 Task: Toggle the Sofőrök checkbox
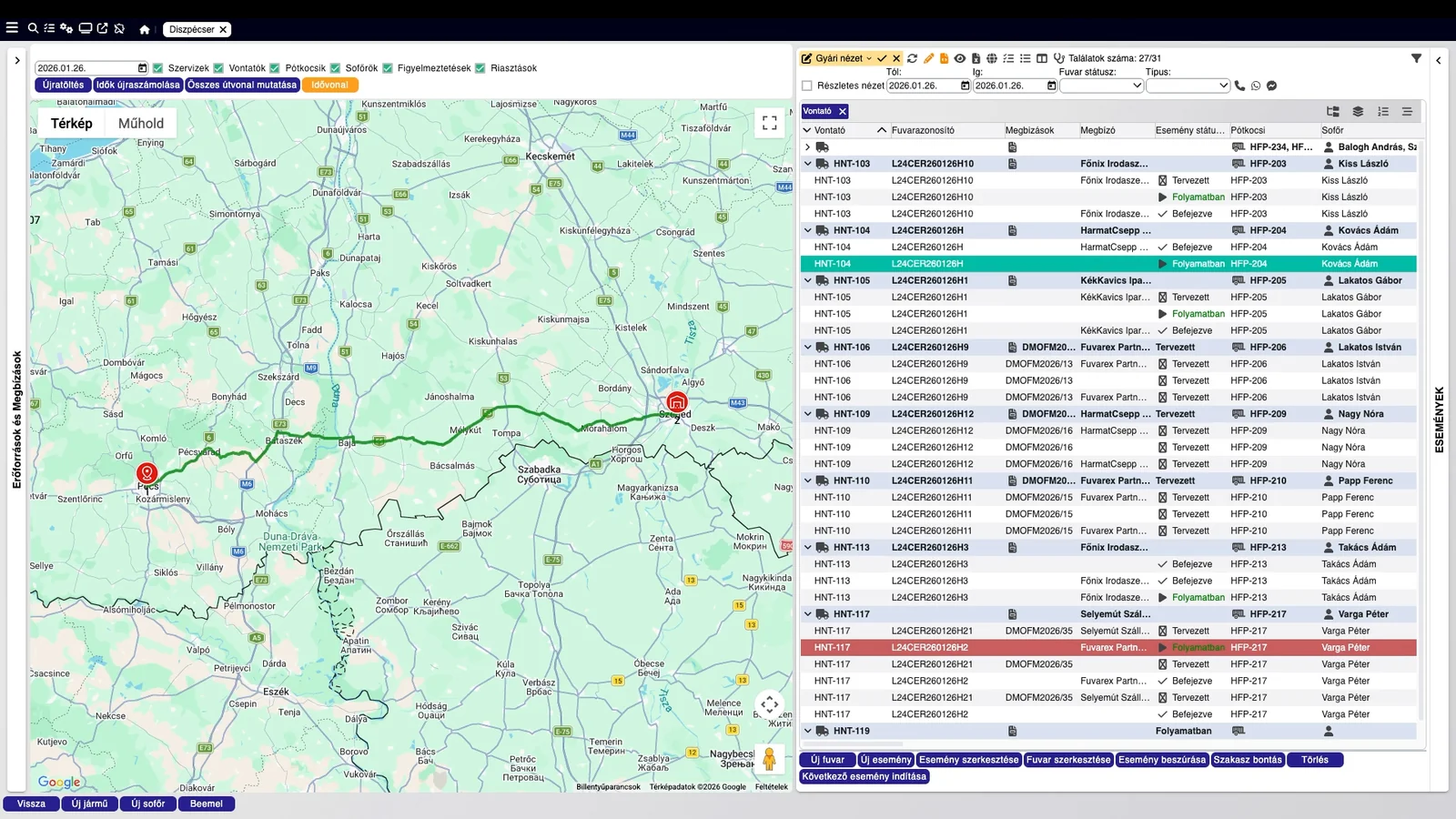pos(335,68)
